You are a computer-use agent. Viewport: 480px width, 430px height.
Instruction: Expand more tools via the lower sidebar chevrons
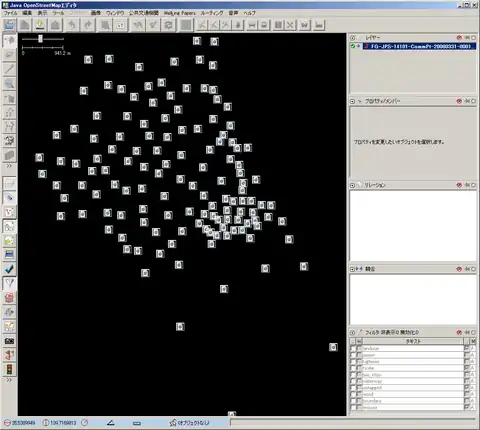[9, 380]
